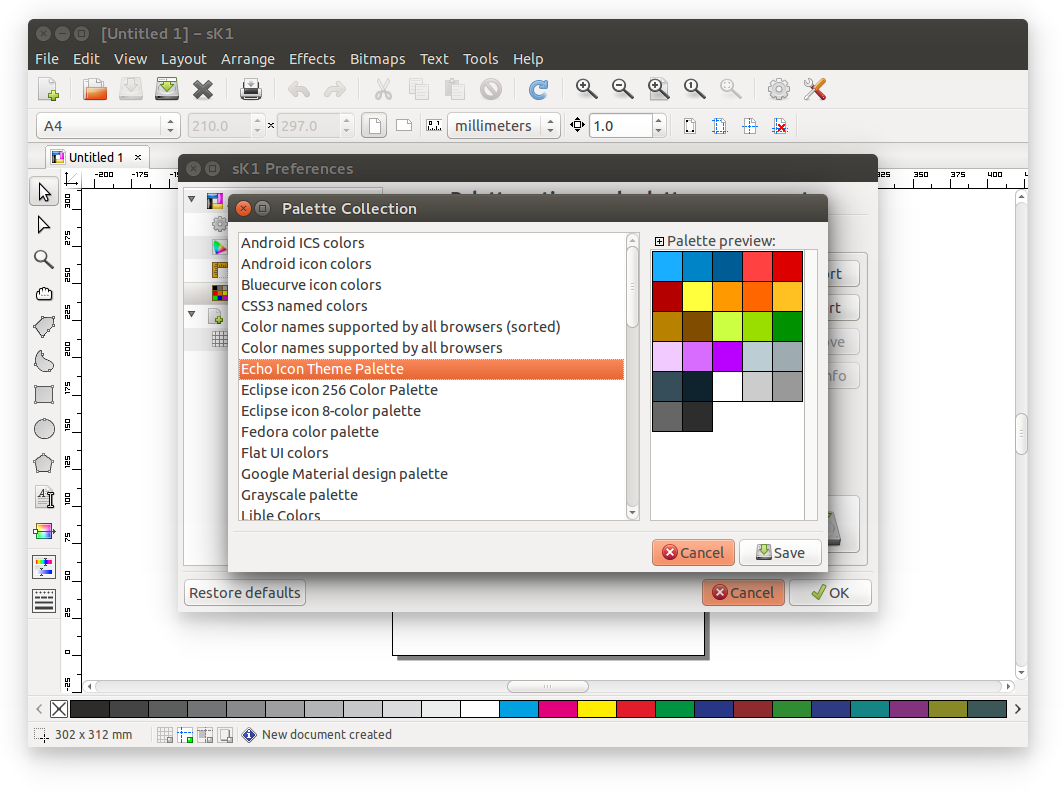
Task: Click the New document icon
Action: coord(49,90)
